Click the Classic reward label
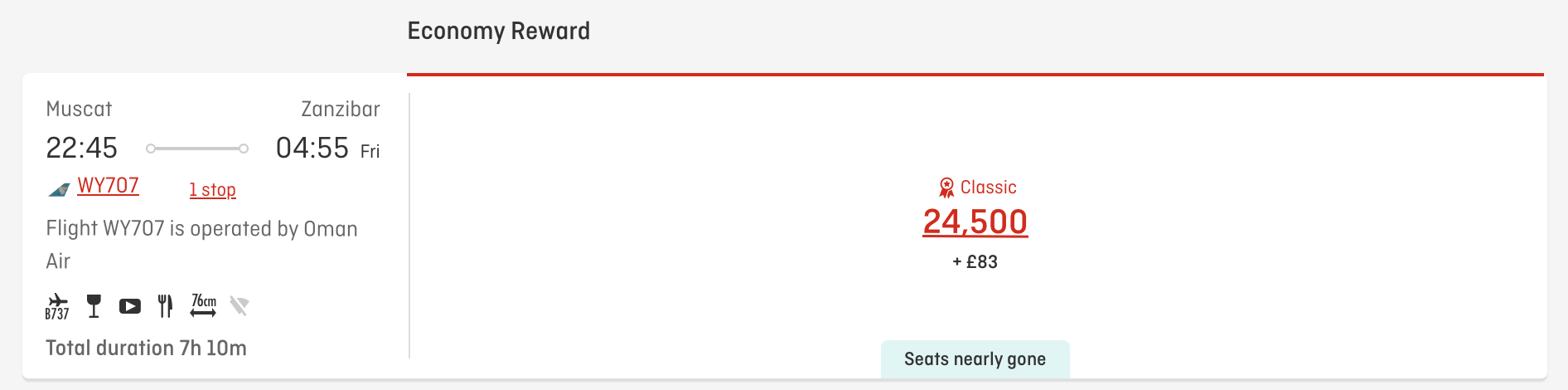1568x390 pixels. pyautogui.click(x=989, y=188)
